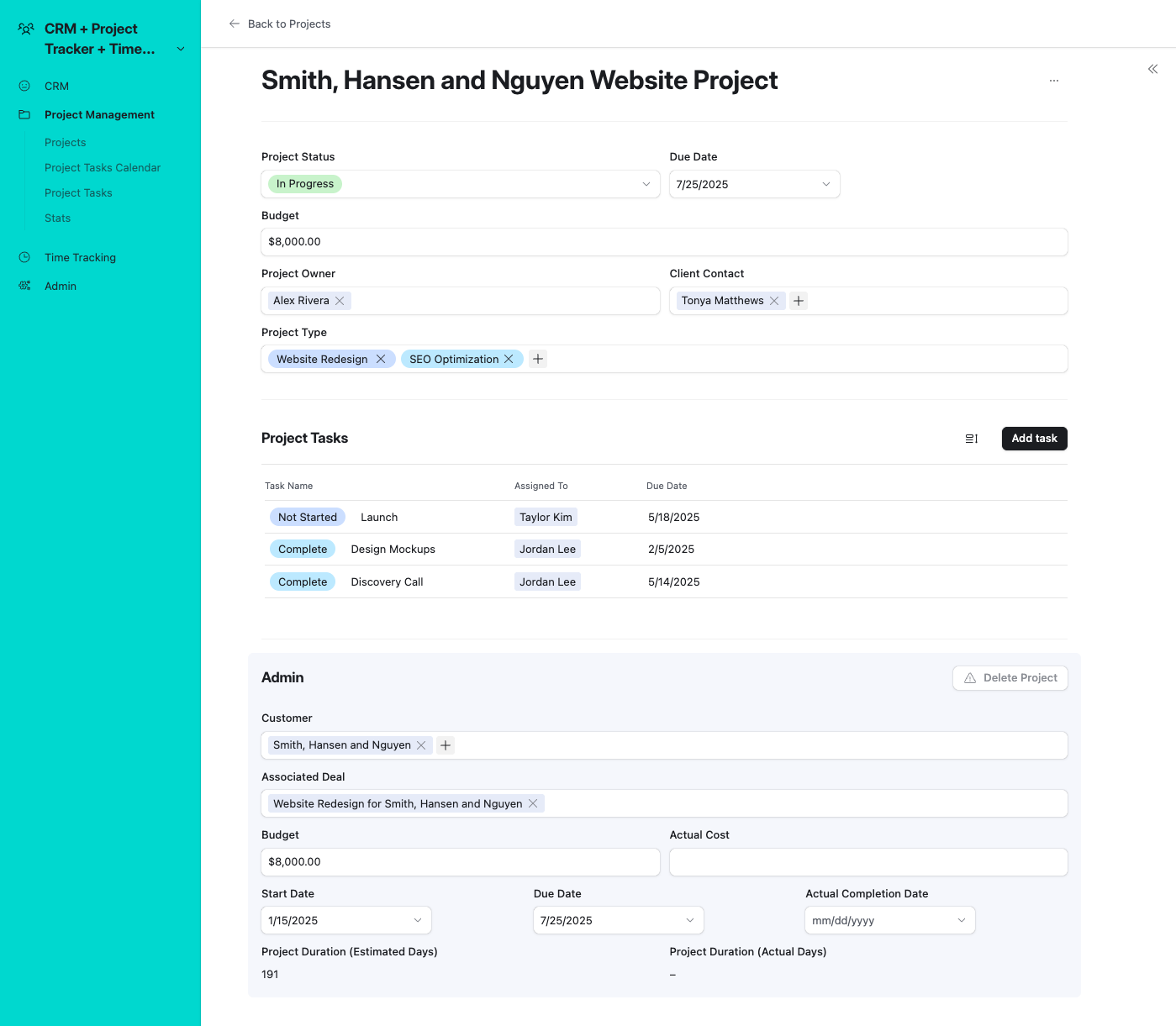Click the Not Started status pill on Launch
Viewport: 1176px width, 1026px height.
307,517
